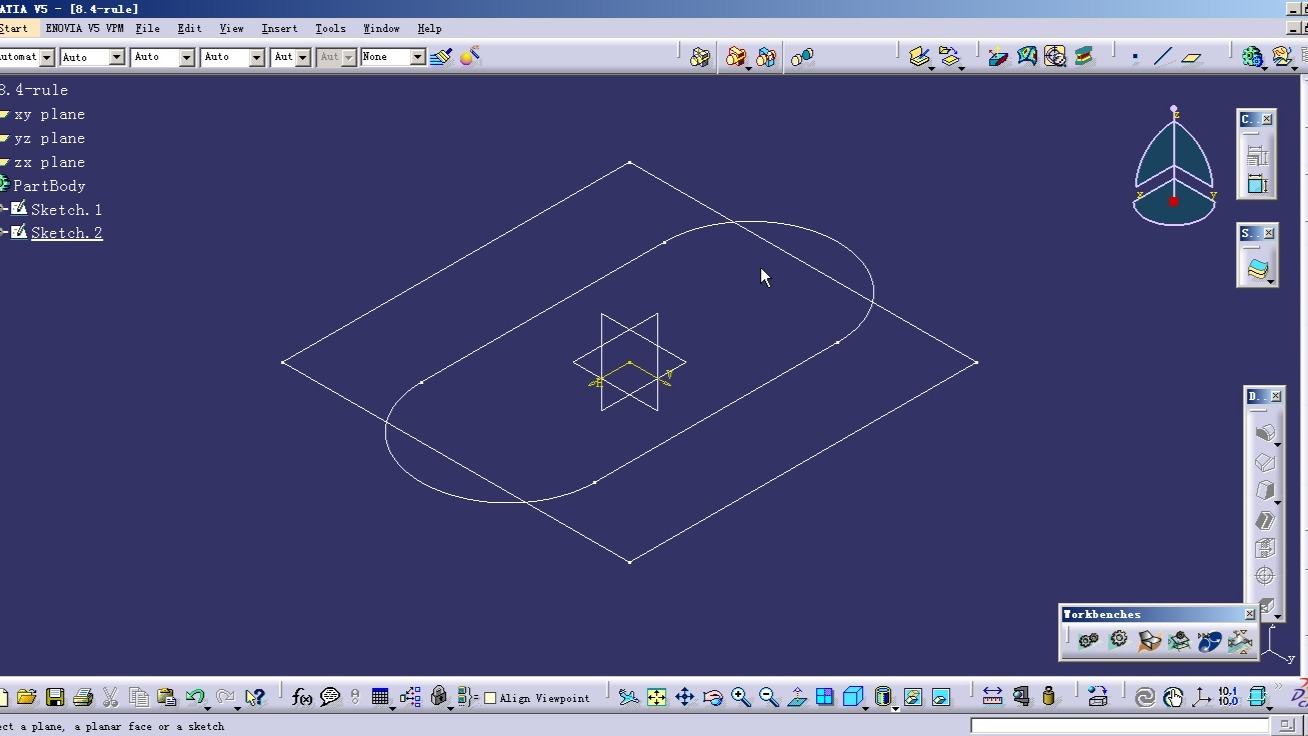Click the command input field in status bar

[x=1120, y=725]
